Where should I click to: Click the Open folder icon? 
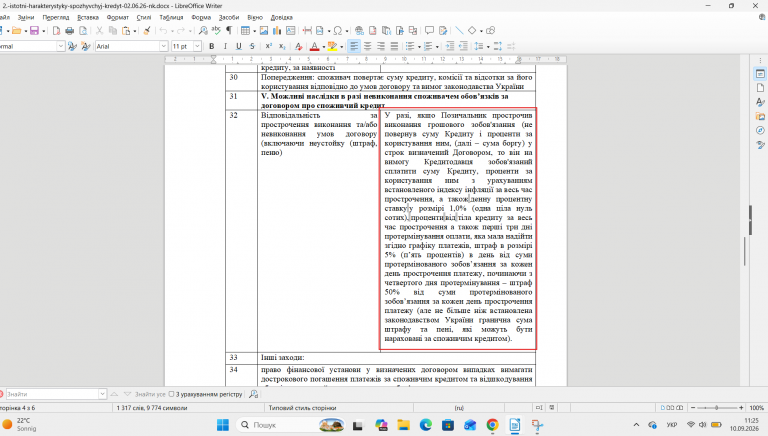(x=17, y=31)
